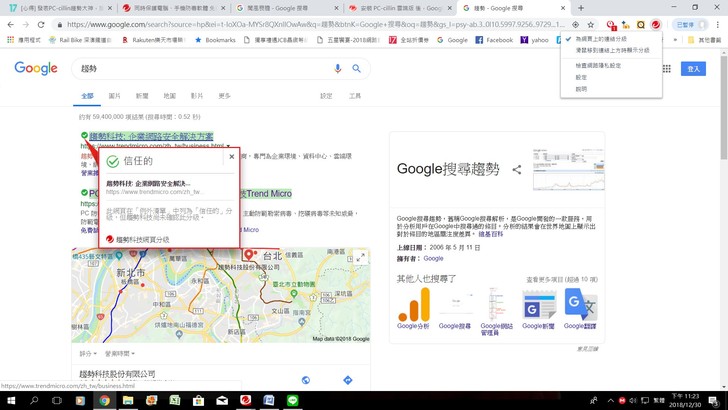The image size is (728, 410).
Task: Click the blue '登入' sign-in button
Action: pyautogui.click(x=694, y=68)
